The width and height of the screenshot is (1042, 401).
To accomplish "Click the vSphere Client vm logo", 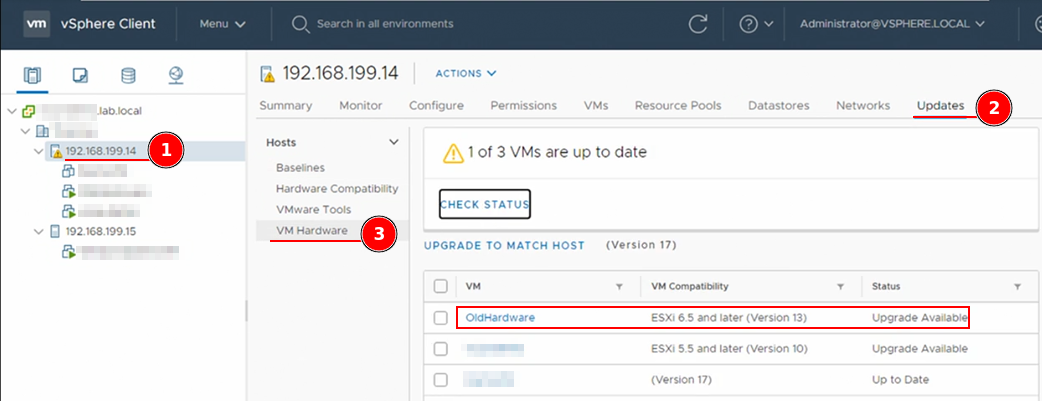I will coord(37,24).
